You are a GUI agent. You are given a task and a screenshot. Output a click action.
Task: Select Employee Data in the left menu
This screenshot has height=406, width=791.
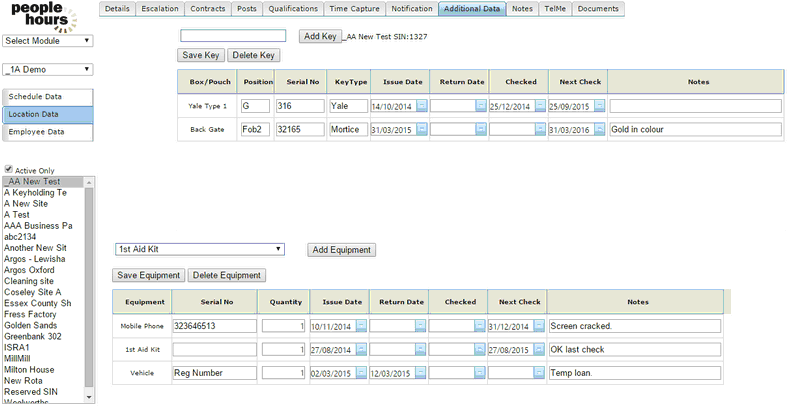[48, 131]
